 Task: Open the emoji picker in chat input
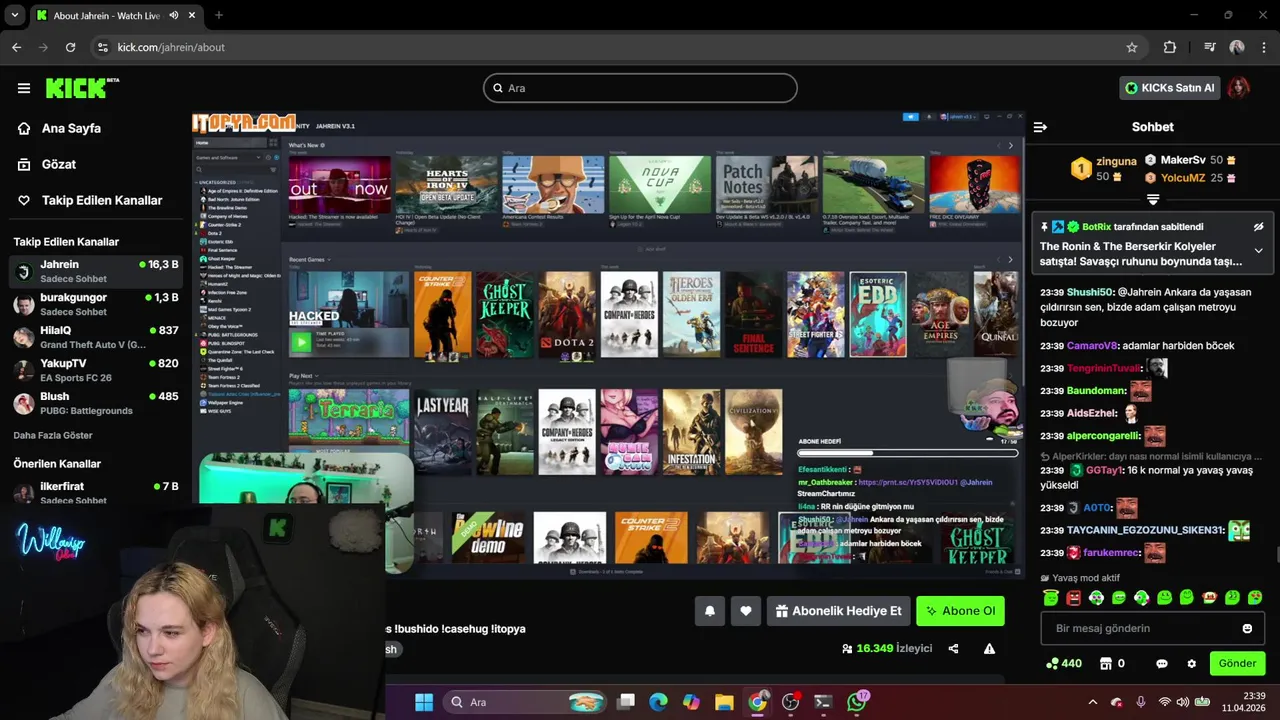coord(1247,628)
